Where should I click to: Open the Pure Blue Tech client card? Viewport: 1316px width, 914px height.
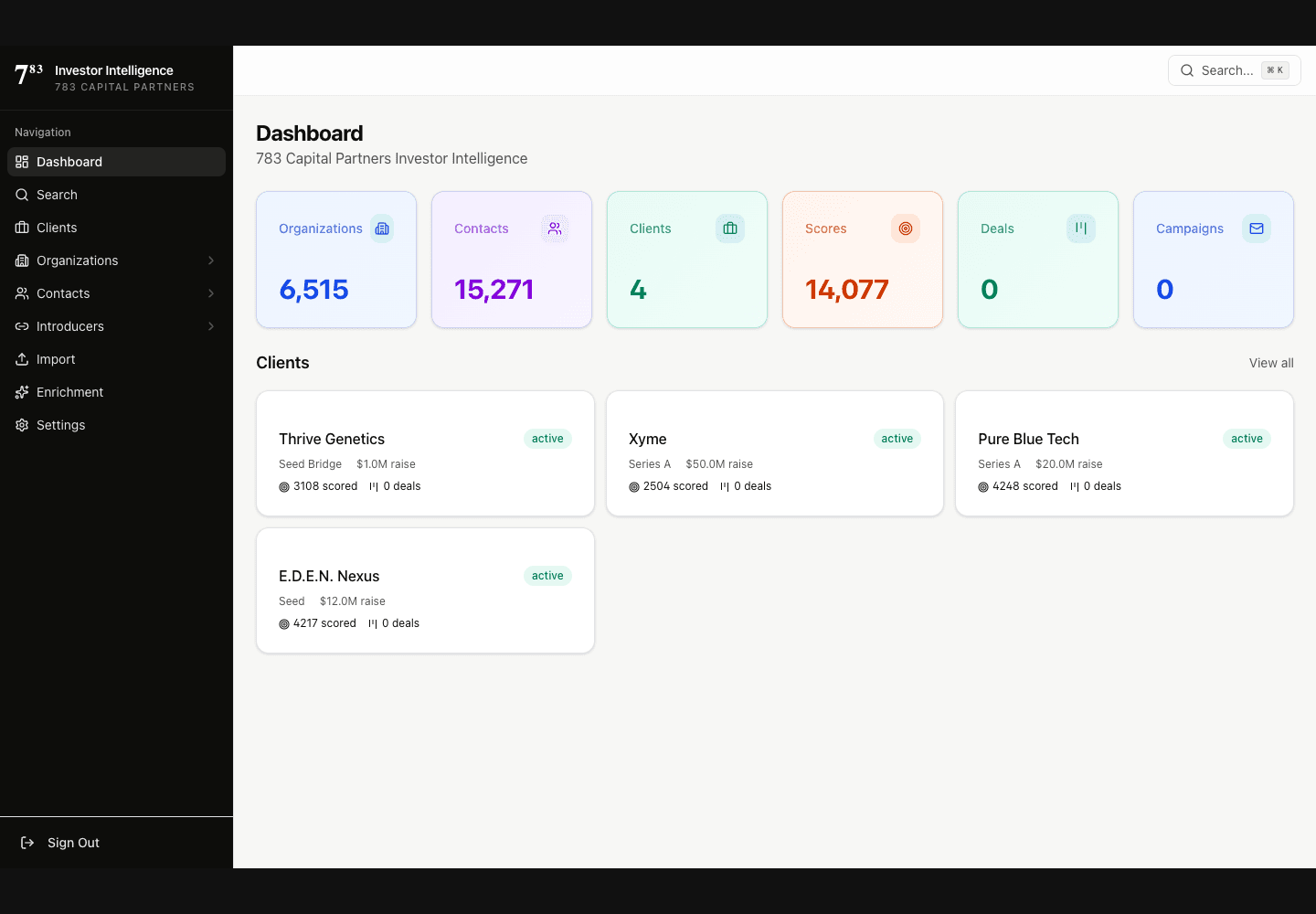(1124, 453)
